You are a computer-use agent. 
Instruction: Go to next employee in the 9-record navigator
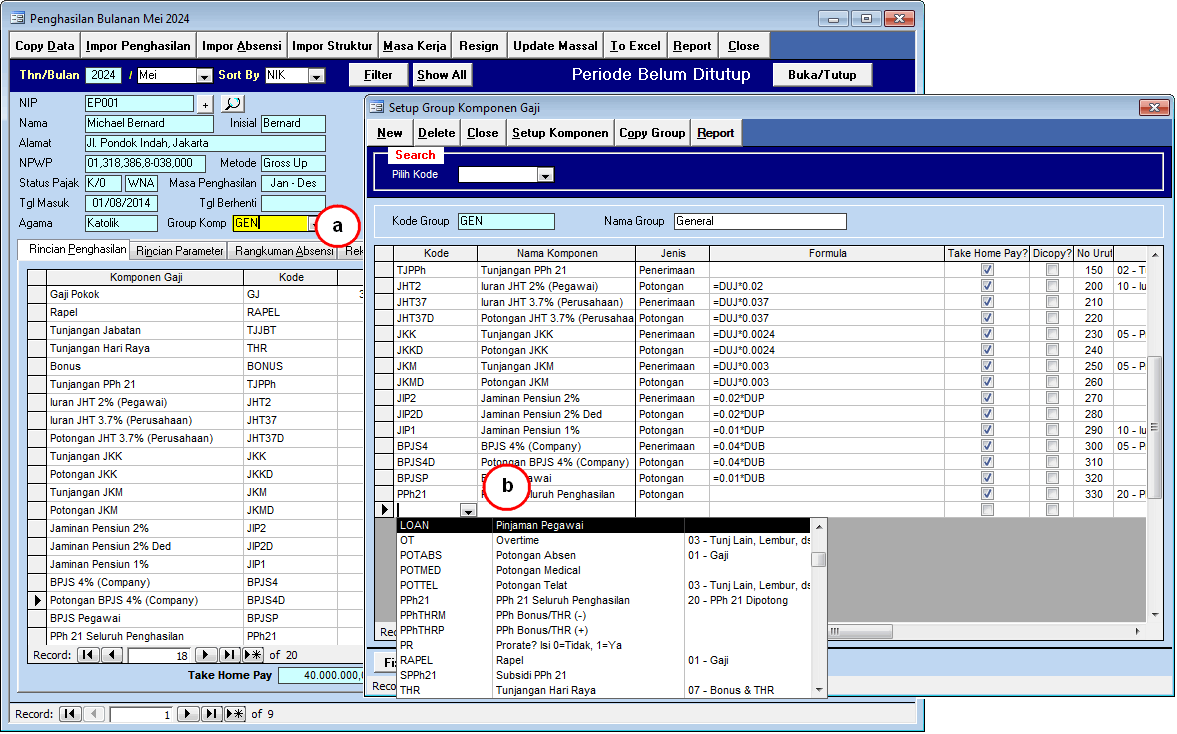187,714
